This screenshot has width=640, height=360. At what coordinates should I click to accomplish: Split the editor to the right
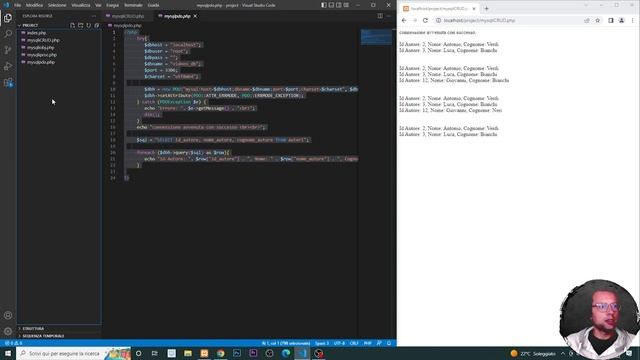380,16
